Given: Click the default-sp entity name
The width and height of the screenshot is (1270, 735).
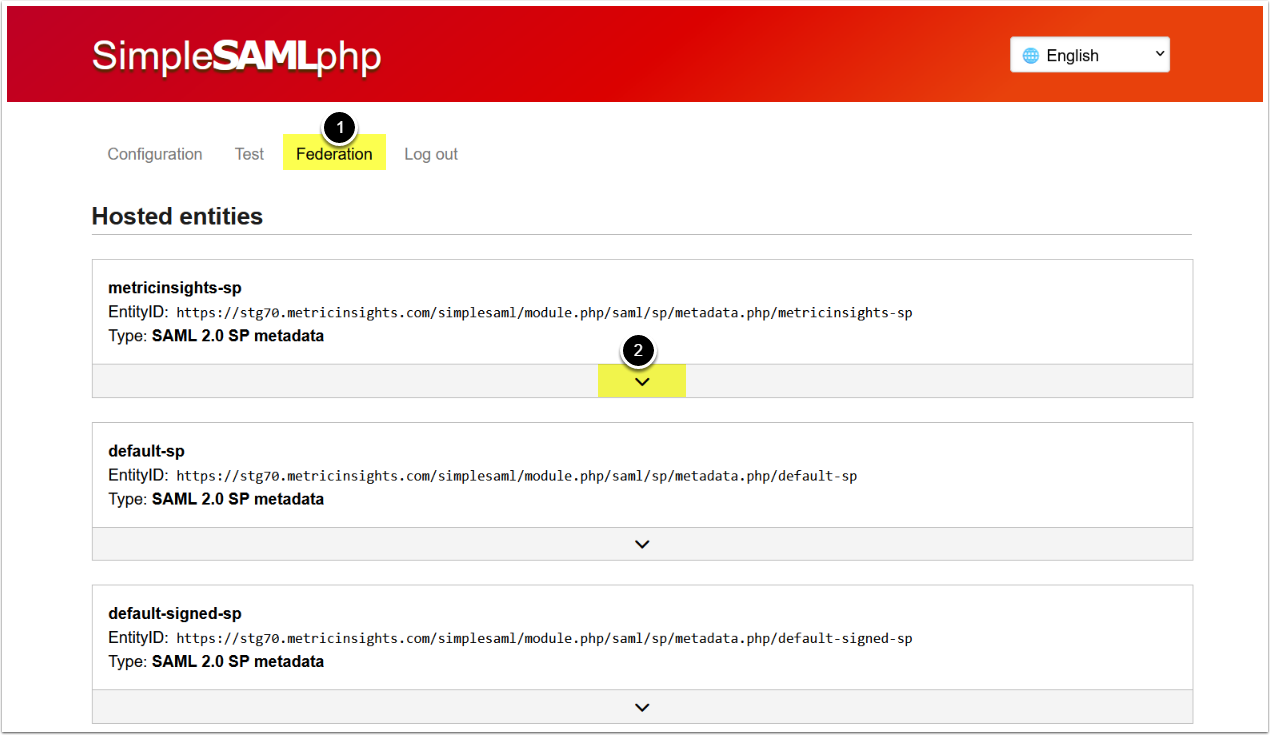Looking at the screenshot, I should [146, 451].
